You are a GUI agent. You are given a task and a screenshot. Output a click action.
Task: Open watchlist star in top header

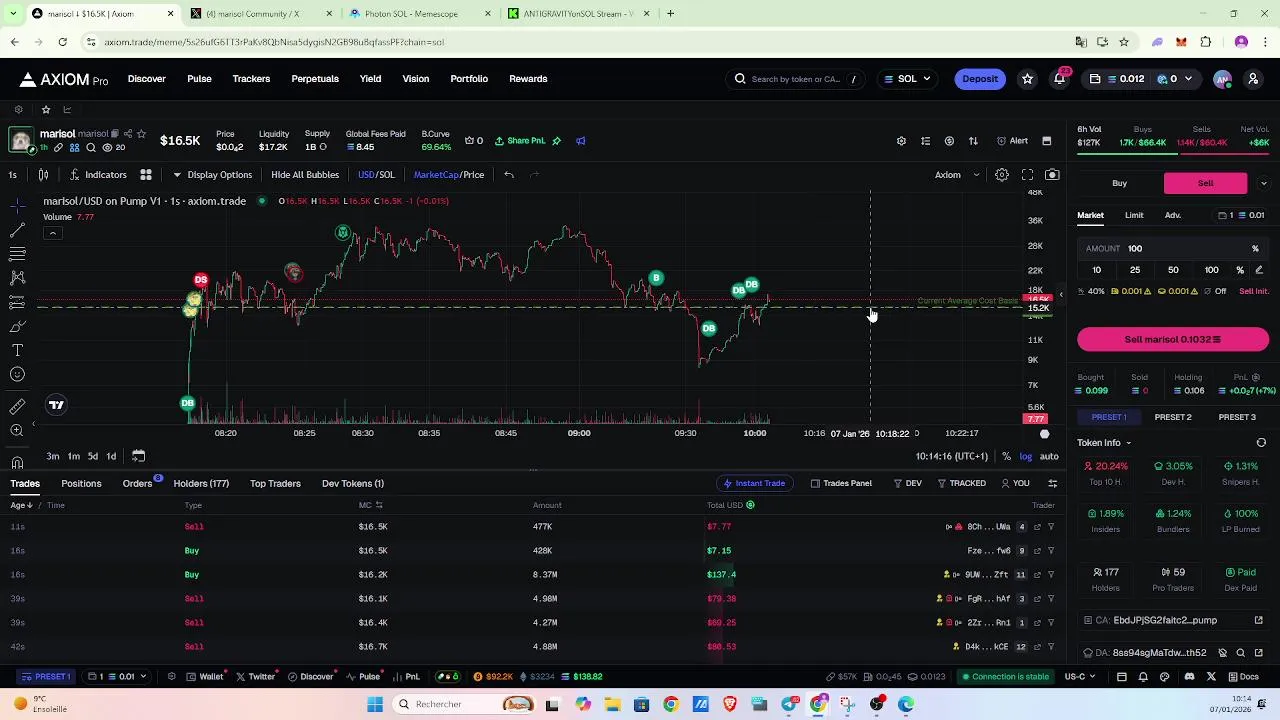coord(1027,79)
